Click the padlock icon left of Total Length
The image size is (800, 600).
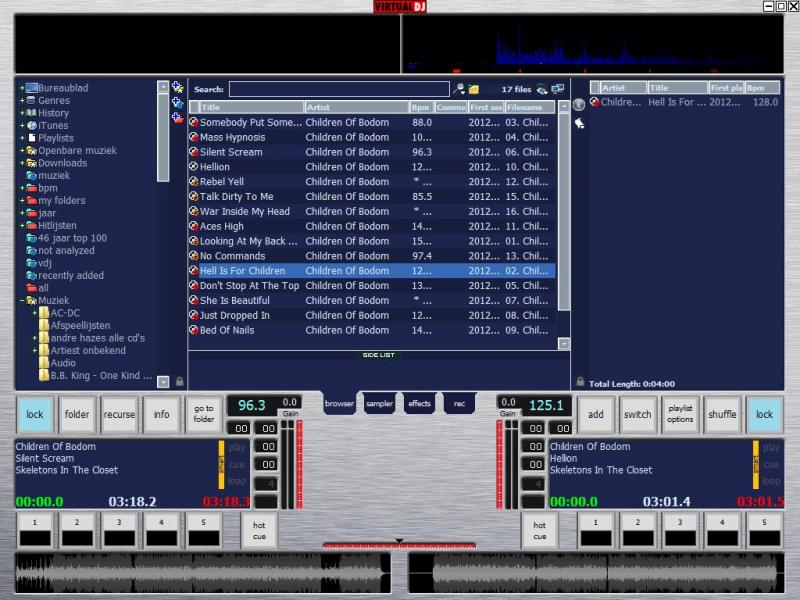(x=580, y=381)
